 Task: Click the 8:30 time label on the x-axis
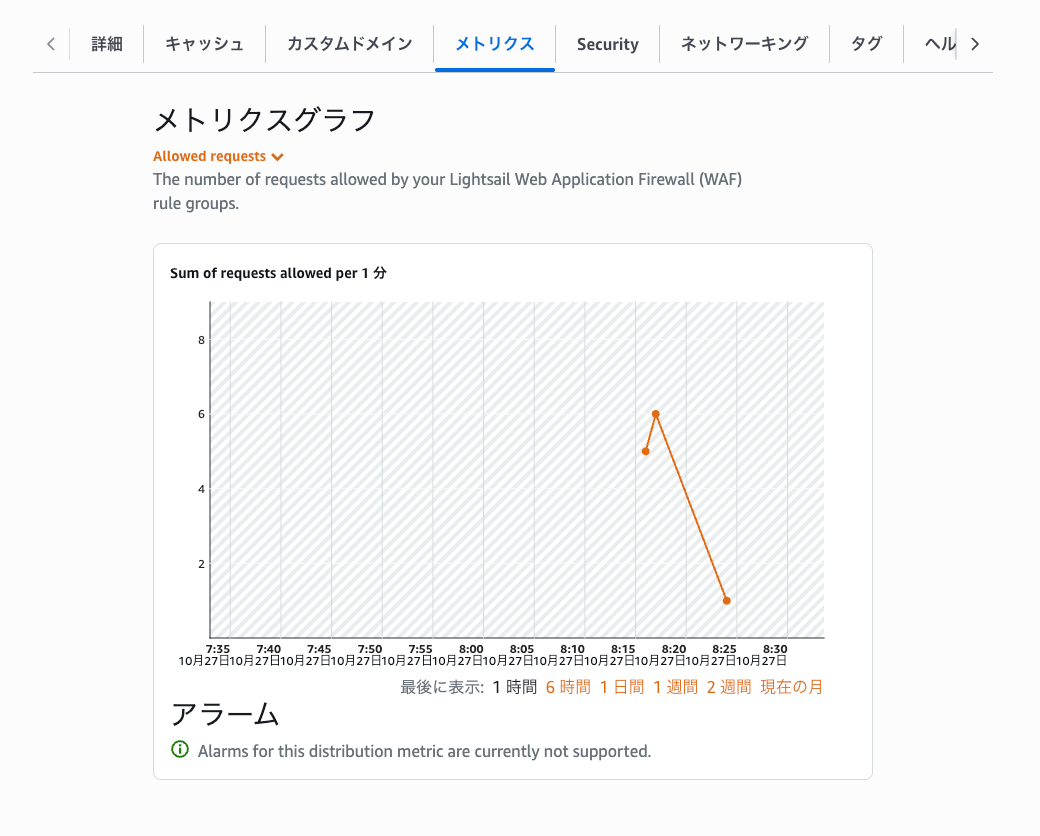click(775, 649)
